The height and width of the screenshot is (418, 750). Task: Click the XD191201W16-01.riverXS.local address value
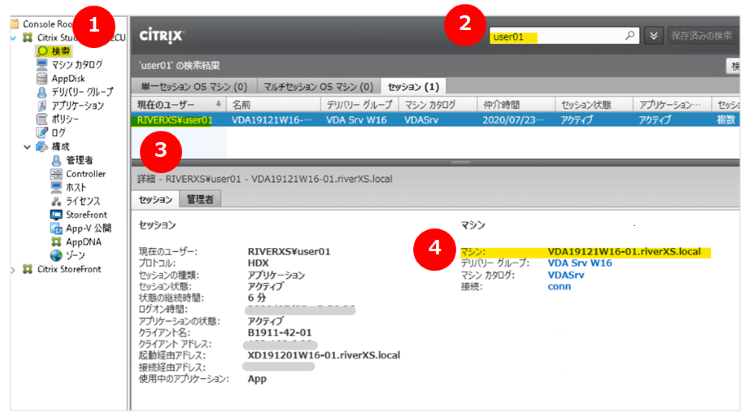point(324,355)
